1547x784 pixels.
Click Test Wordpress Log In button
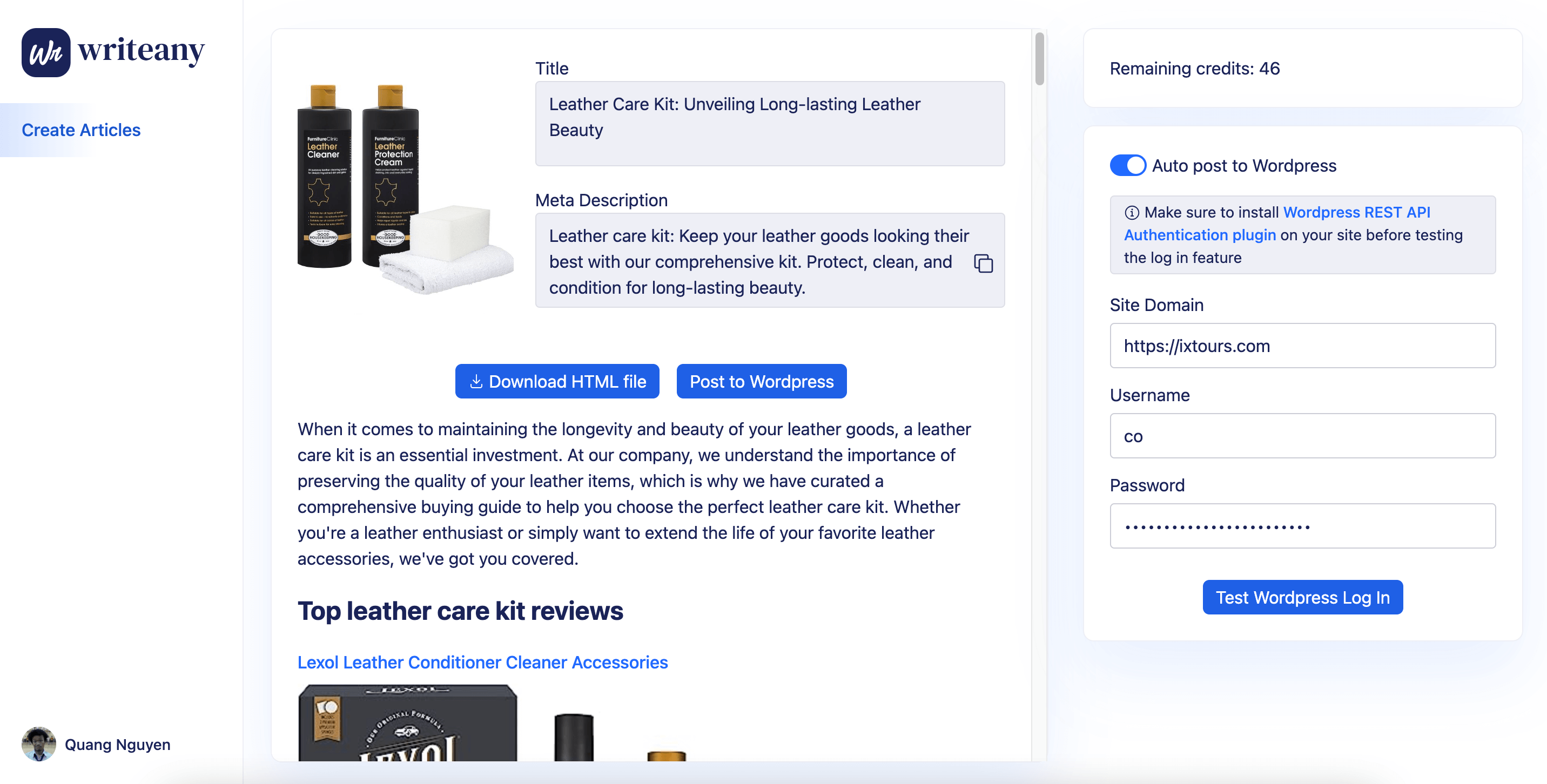click(x=1302, y=597)
